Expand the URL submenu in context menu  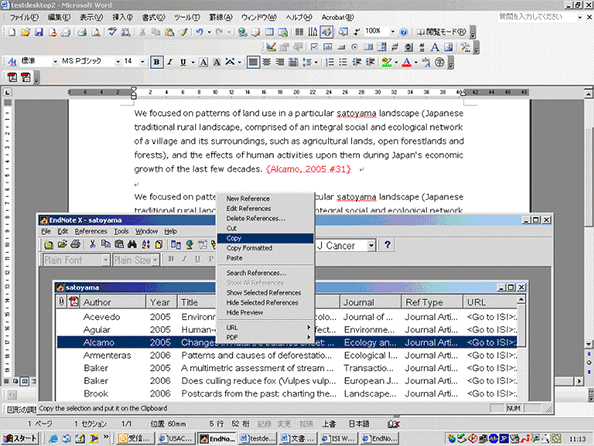(265, 327)
